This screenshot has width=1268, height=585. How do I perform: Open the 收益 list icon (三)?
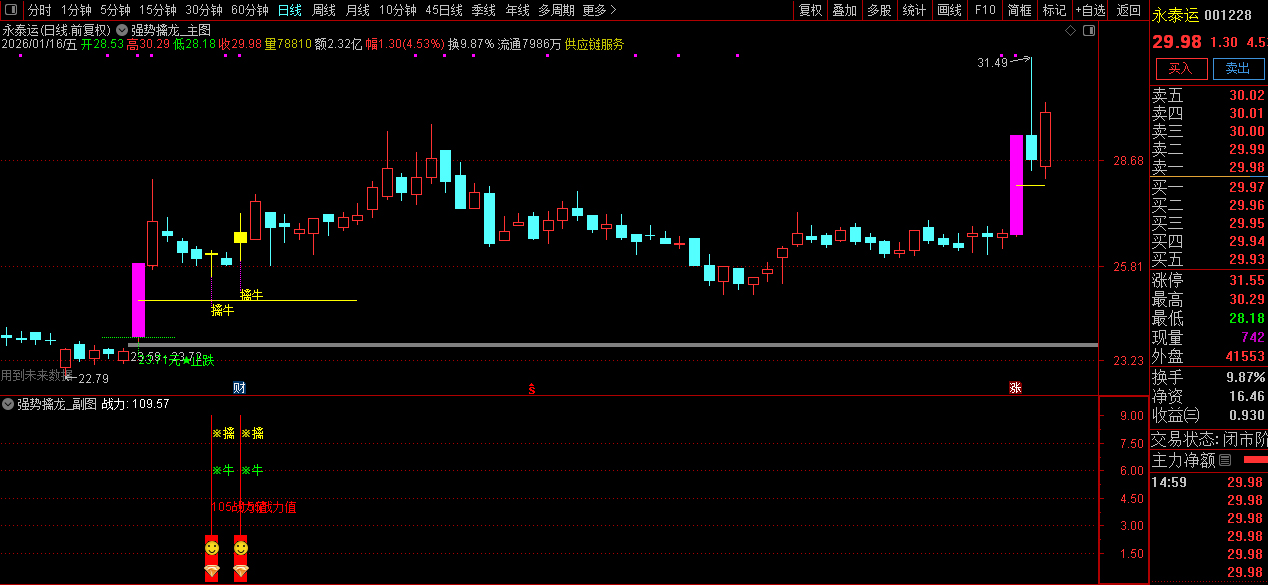click(x=1192, y=415)
